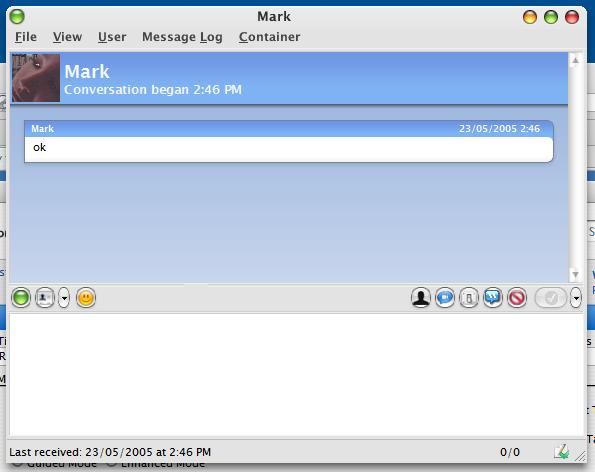Expand dropdown arrow beside the send button
This screenshot has height=472, width=595.
tap(576, 298)
